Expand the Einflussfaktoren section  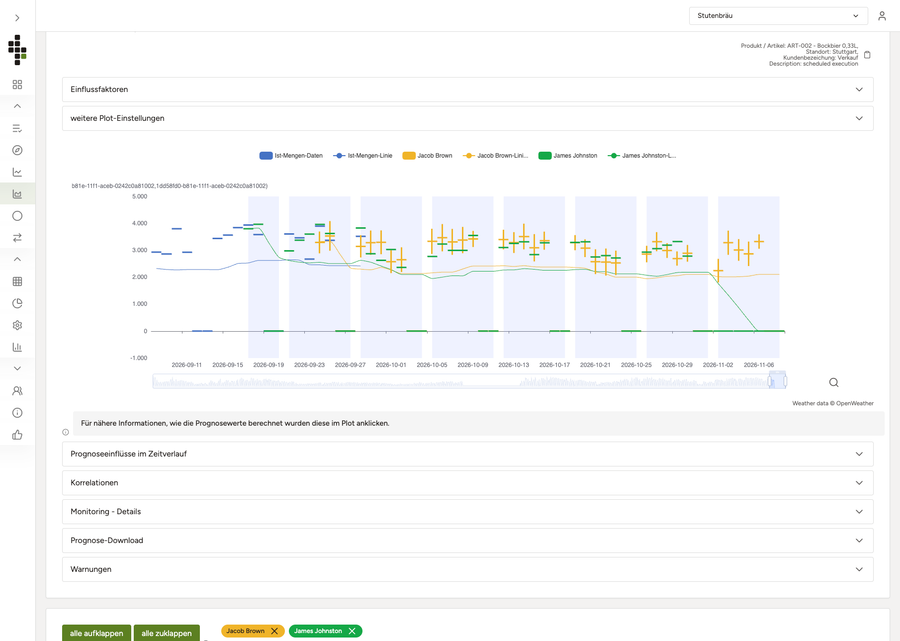coord(467,90)
